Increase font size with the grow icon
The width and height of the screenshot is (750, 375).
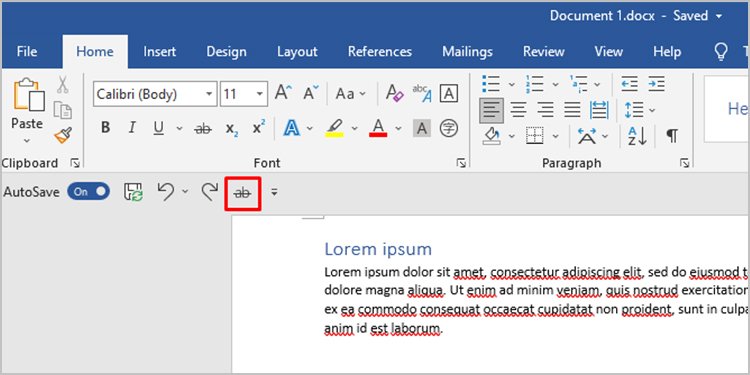pyautogui.click(x=283, y=92)
